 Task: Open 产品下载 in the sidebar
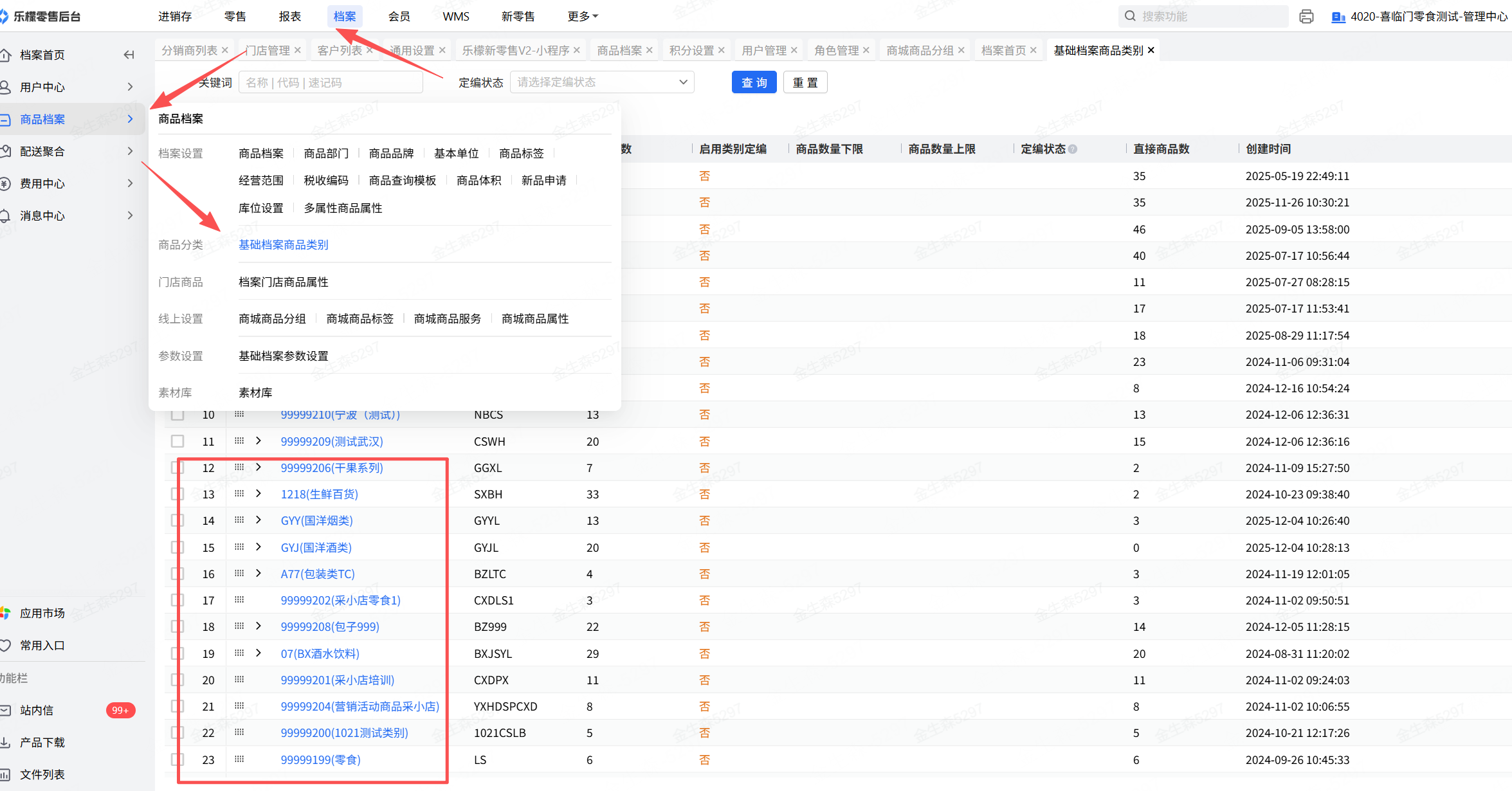pyautogui.click(x=42, y=742)
